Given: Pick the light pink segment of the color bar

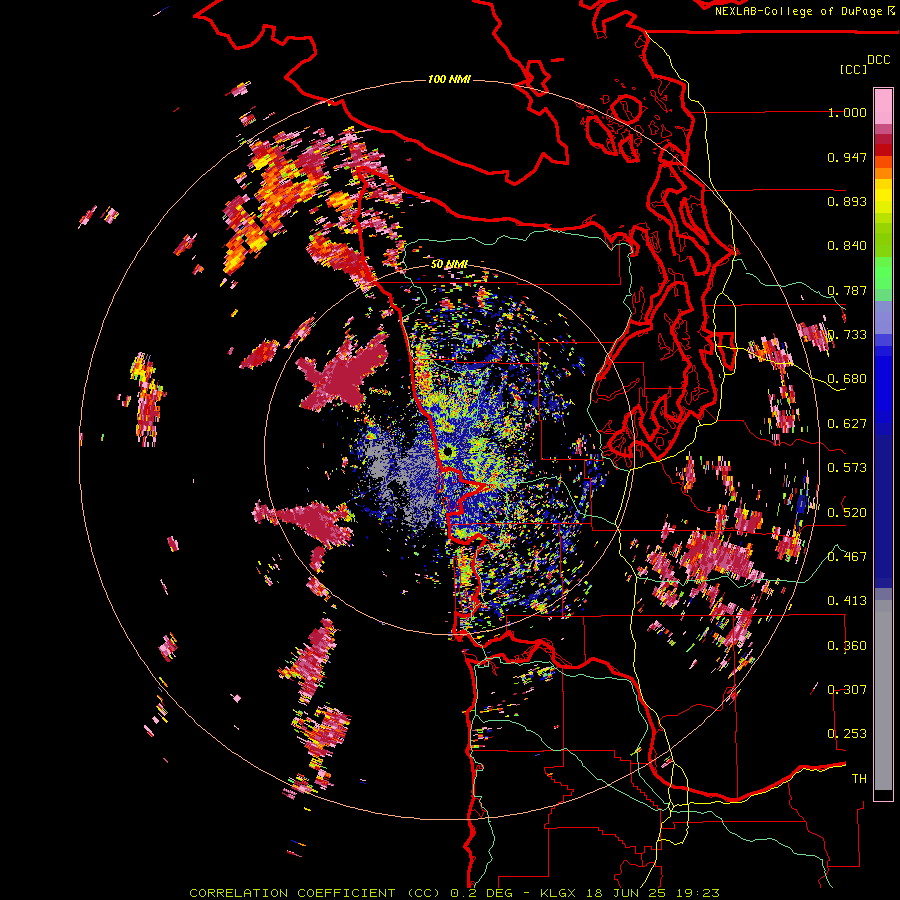Looking at the screenshot, I should (x=883, y=107).
